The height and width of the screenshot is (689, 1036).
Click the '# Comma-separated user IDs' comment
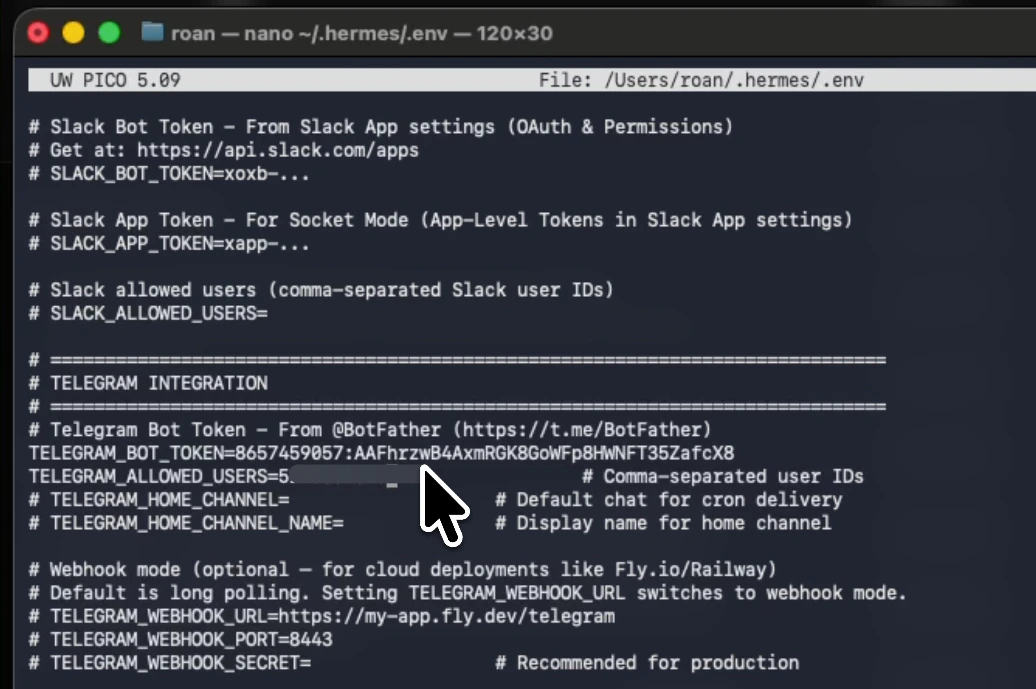click(723, 476)
